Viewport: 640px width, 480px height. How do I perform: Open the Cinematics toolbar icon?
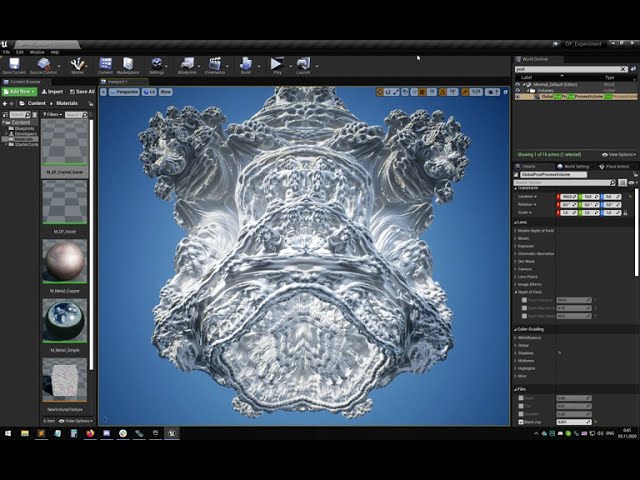(x=215, y=65)
